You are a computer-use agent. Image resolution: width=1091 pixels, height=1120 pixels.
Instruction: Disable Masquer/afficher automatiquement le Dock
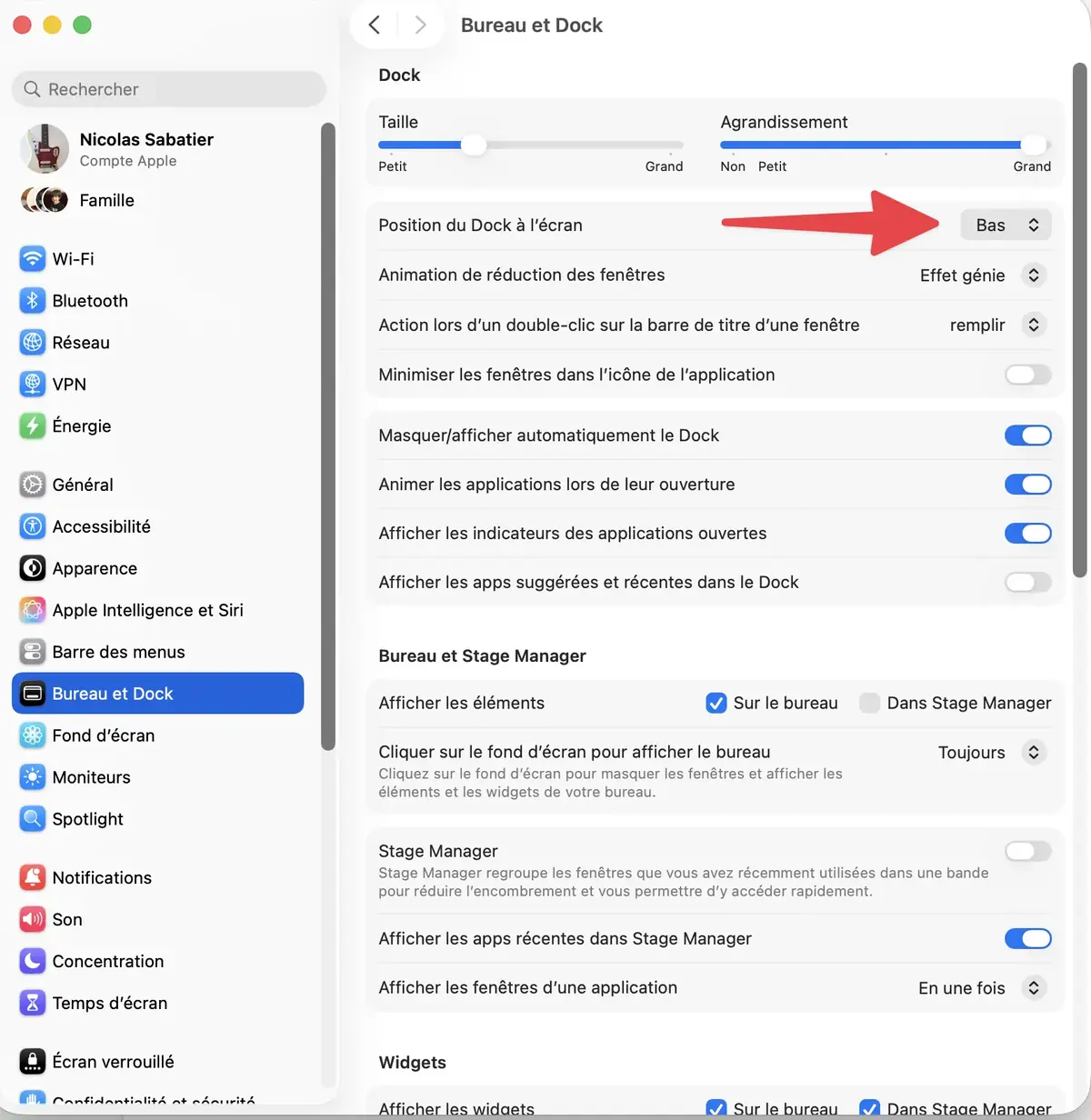[1027, 435]
